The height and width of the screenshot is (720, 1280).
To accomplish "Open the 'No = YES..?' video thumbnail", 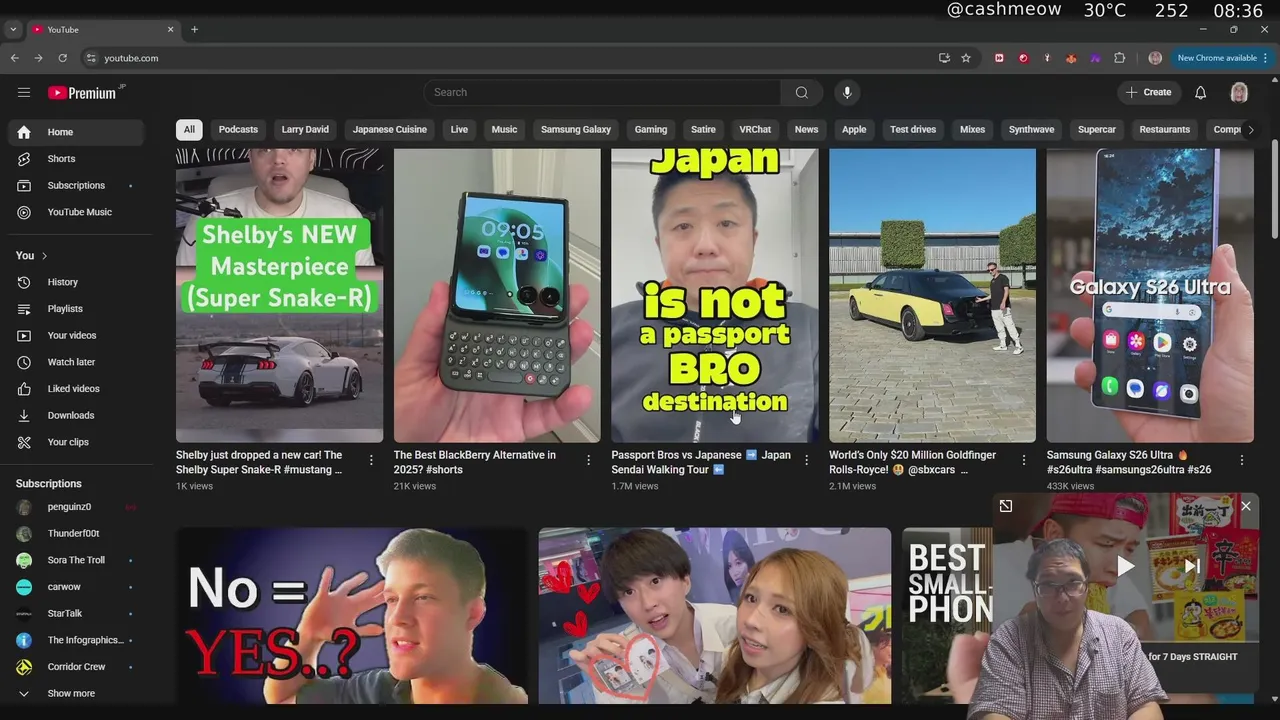I will click(353, 616).
